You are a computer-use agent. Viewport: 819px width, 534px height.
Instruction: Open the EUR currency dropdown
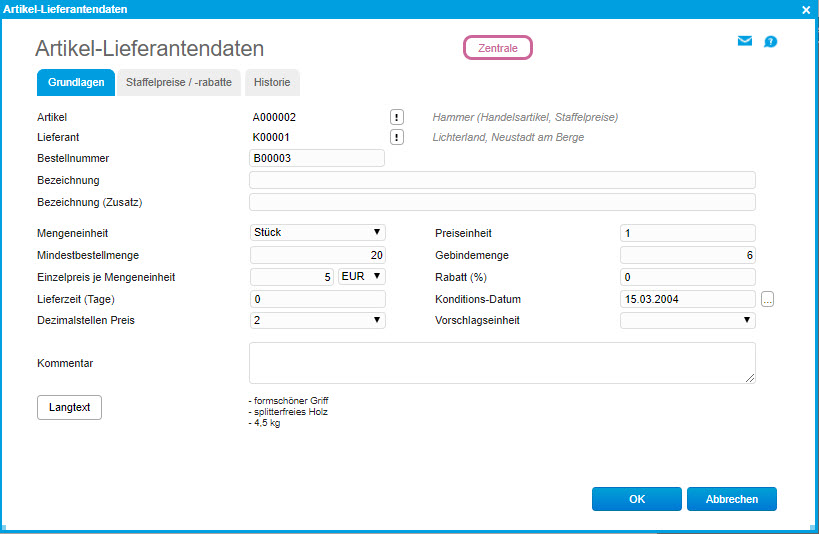[x=361, y=277]
